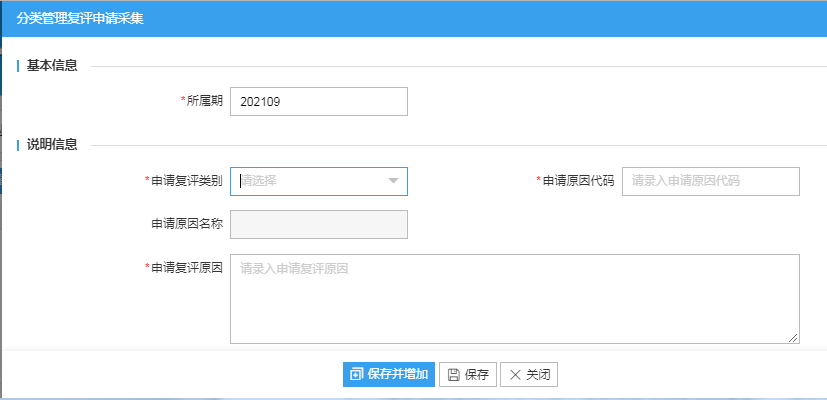The width and height of the screenshot is (827, 400).
Task: Click into the 申请复评原因 text area
Action: point(515,299)
